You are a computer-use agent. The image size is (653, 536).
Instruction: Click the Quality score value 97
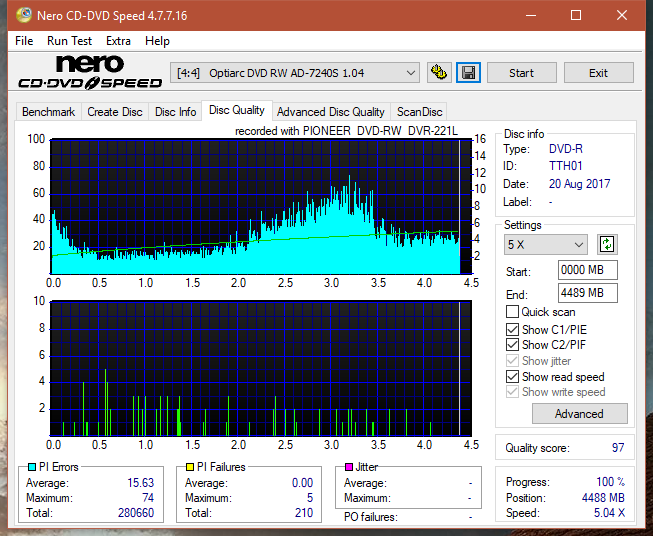point(618,448)
